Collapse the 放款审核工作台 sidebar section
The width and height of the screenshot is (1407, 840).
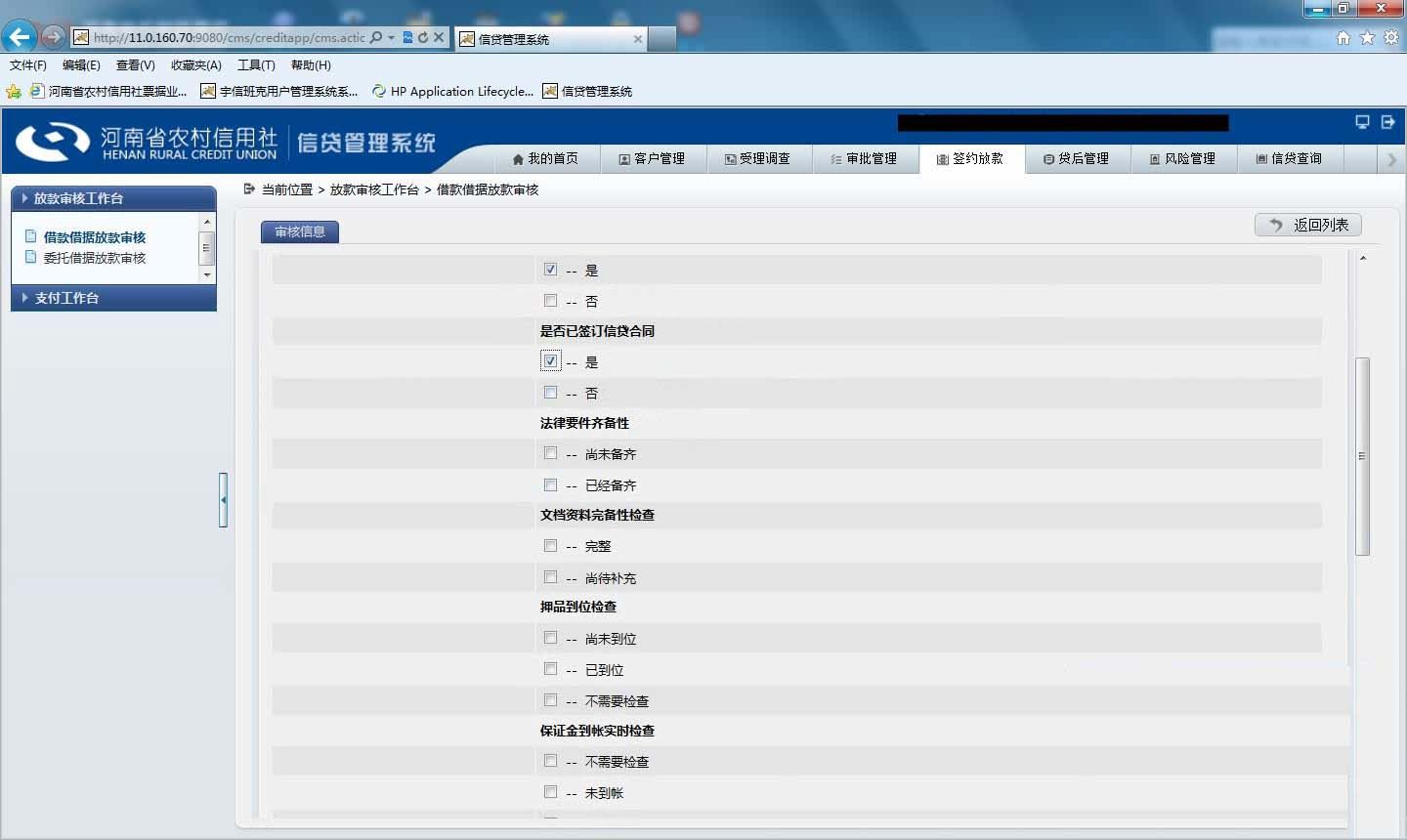pyautogui.click(x=113, y=198)
